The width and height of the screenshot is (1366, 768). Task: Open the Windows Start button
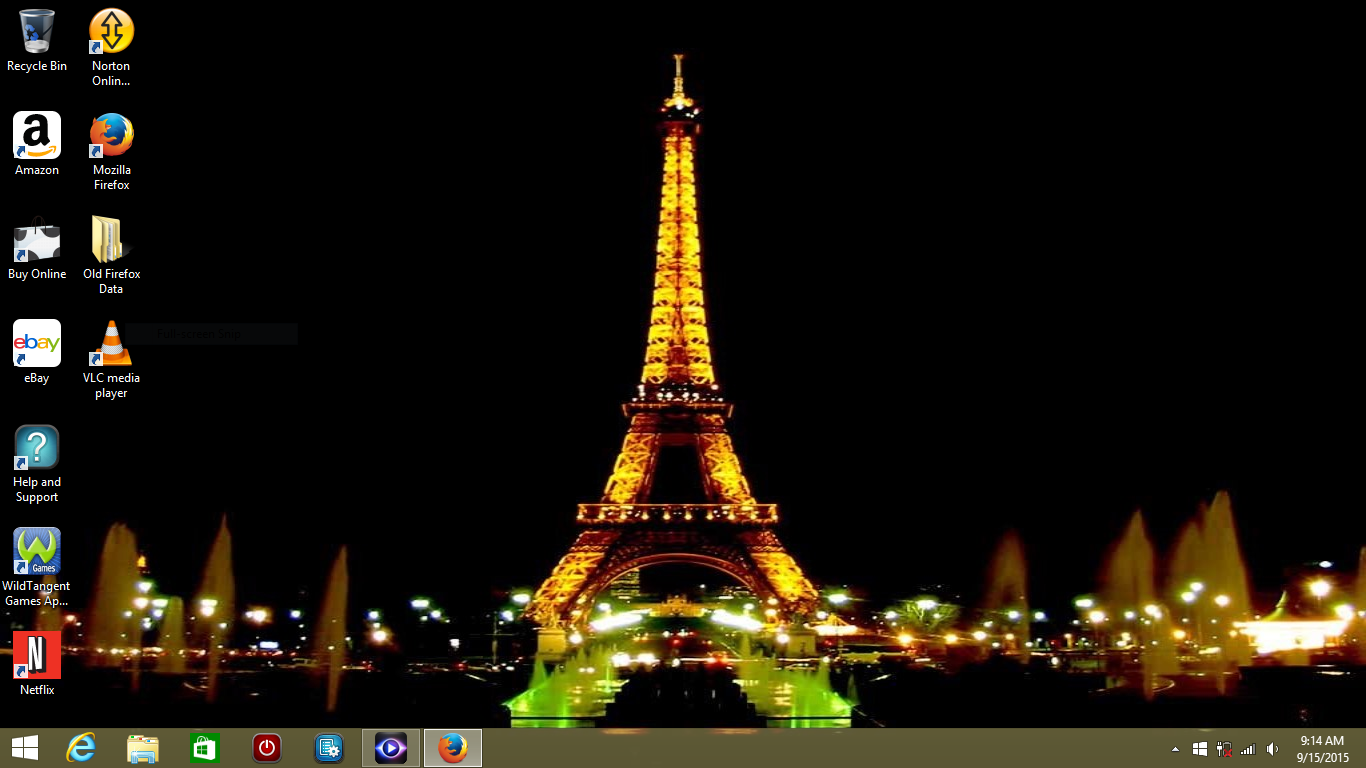point(25,748)
